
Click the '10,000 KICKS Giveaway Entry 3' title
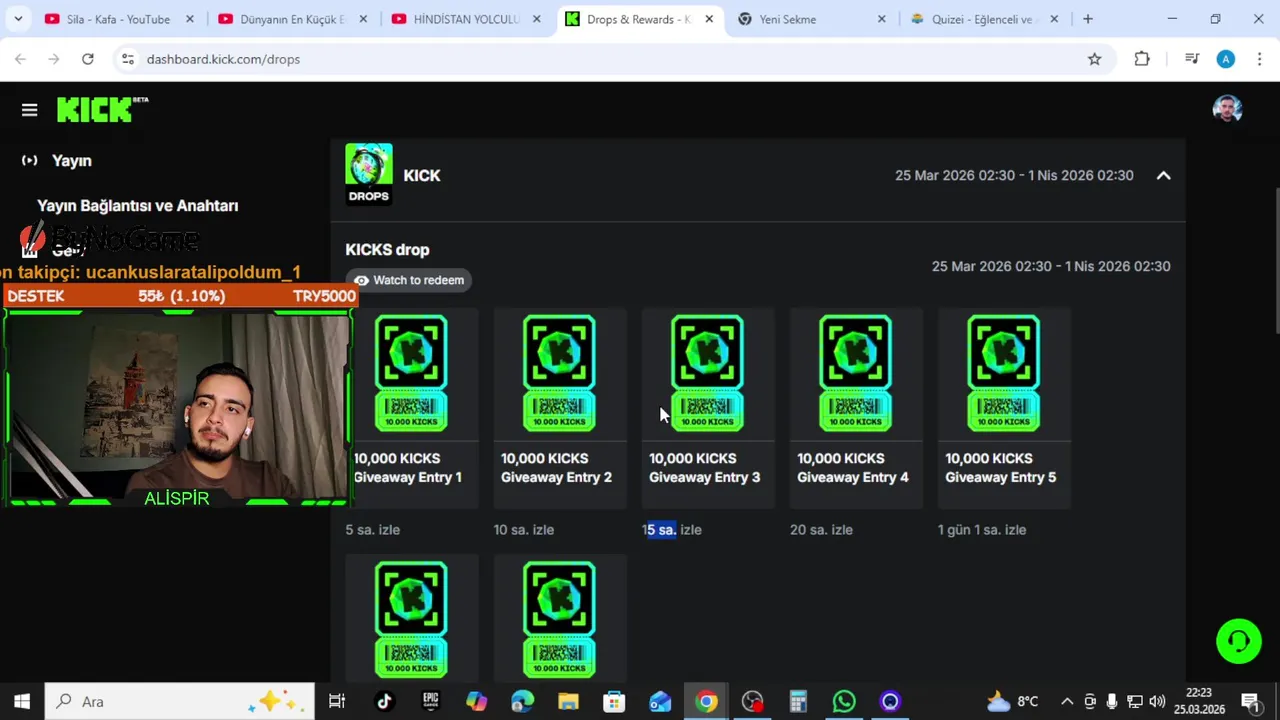704,468
